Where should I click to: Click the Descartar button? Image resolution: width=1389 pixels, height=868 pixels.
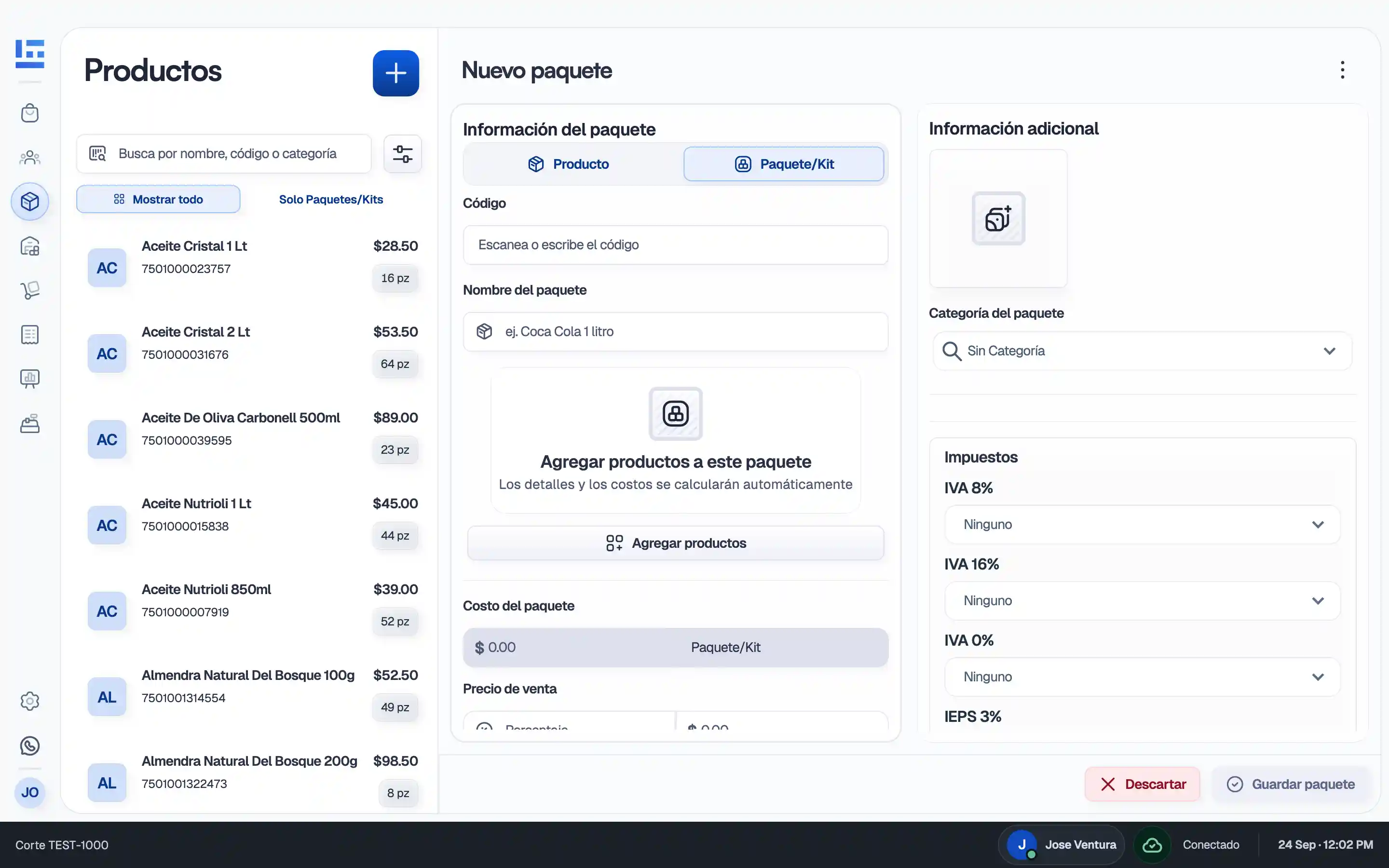(x=1142, y=784)
